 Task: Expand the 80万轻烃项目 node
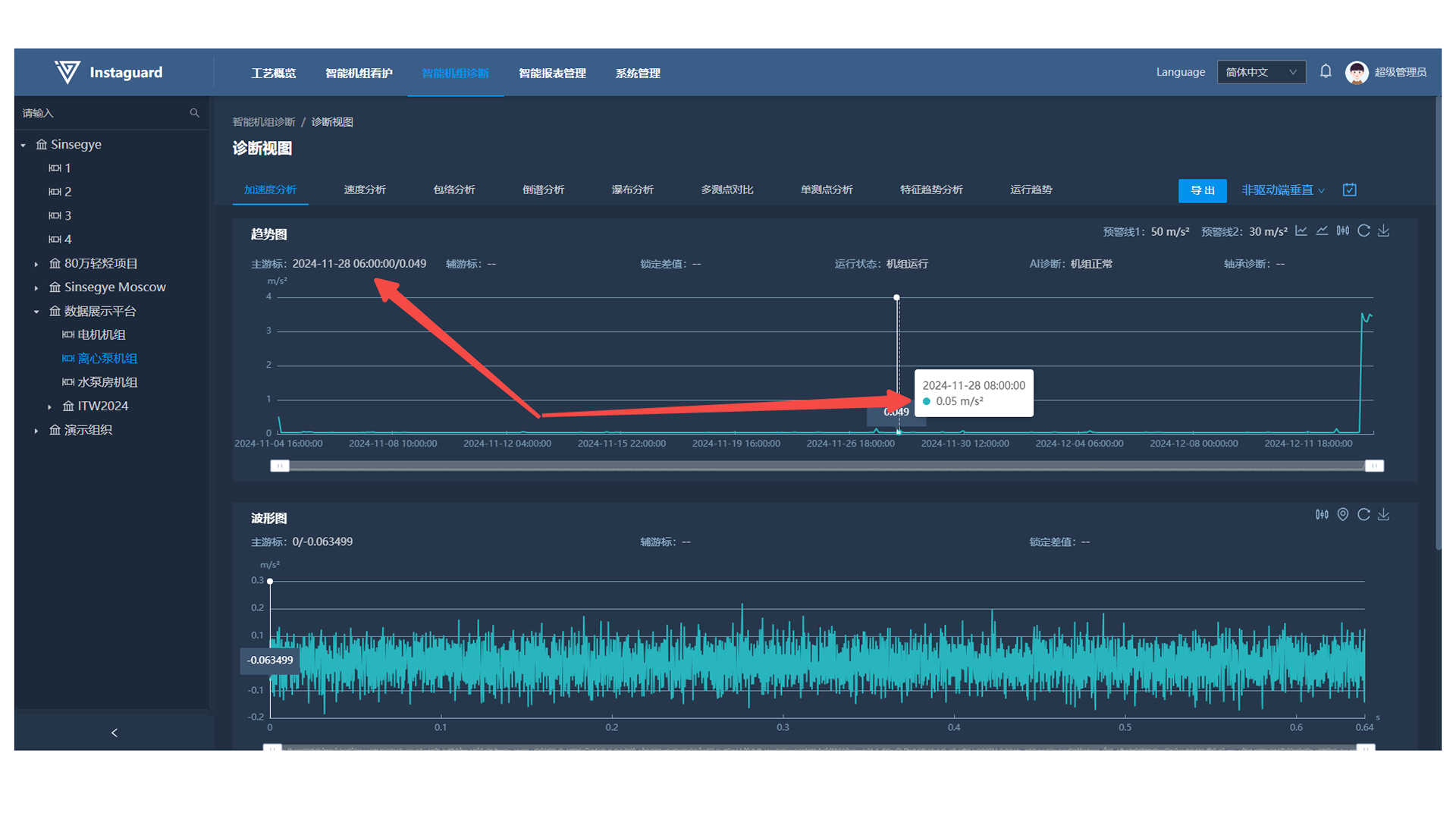pyautogui.click(x=36, y=264)
